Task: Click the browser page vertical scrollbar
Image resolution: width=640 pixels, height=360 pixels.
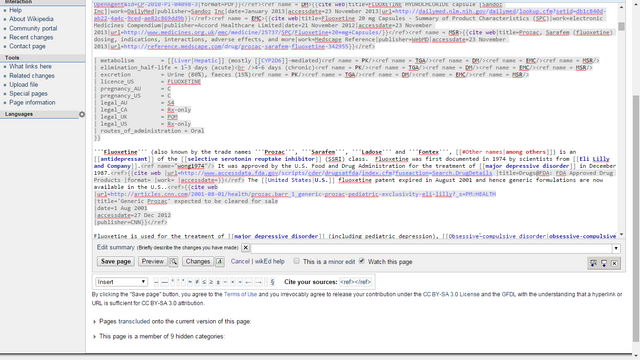Action: click(x=636, y=218)
